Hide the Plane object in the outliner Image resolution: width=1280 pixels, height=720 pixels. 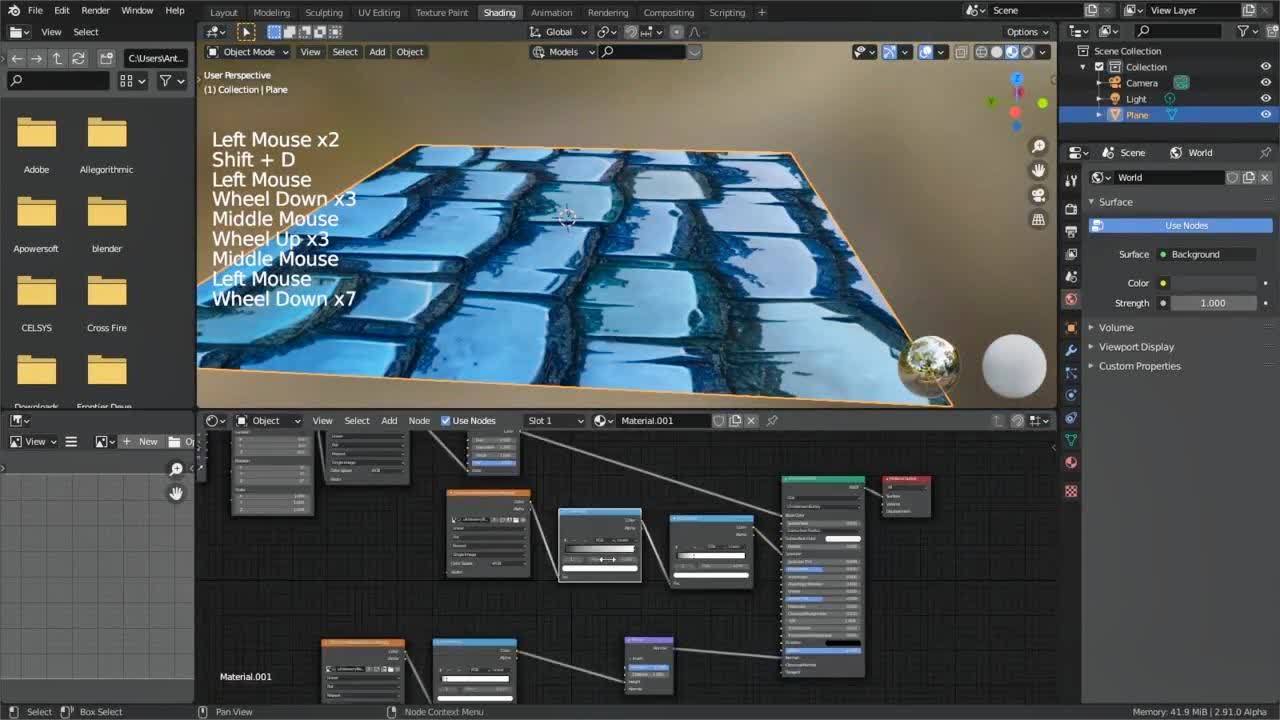click(x=1267, y=114)
